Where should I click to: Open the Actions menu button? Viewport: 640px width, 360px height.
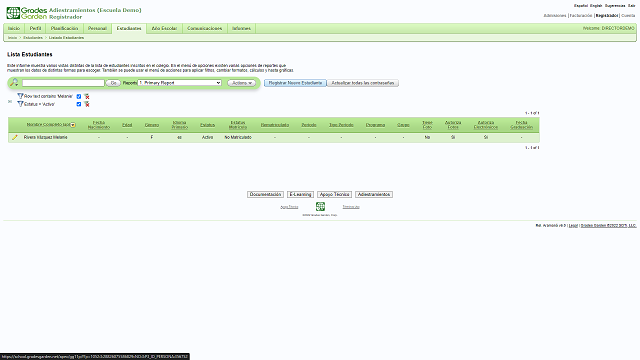coord(241,83)
